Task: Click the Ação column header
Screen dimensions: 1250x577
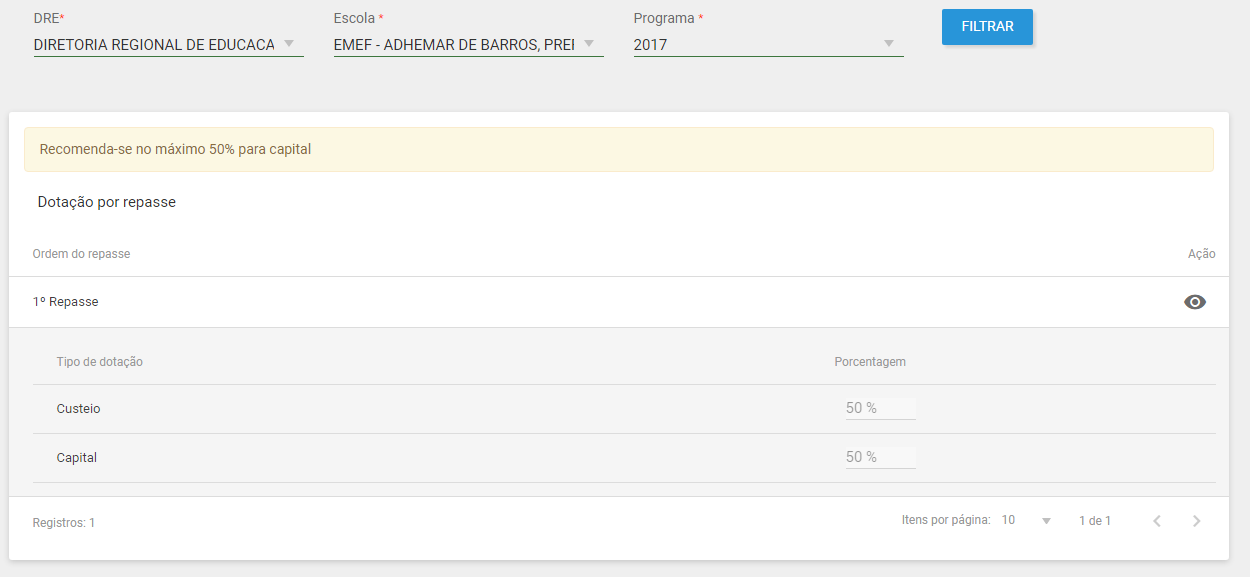Action: (1201, 254)
